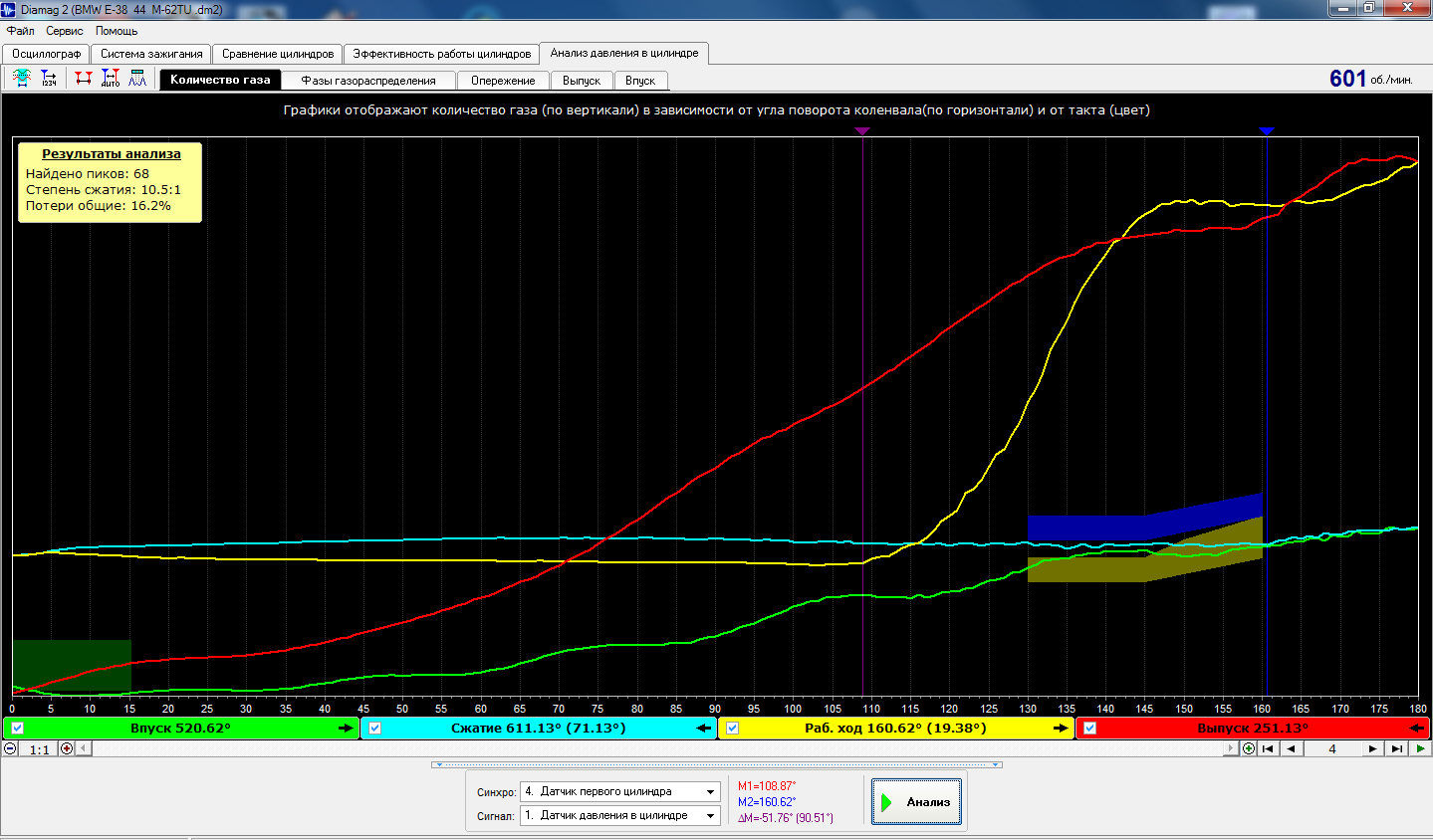Open the Сигнал dropdown

click(x=711, y=816)
